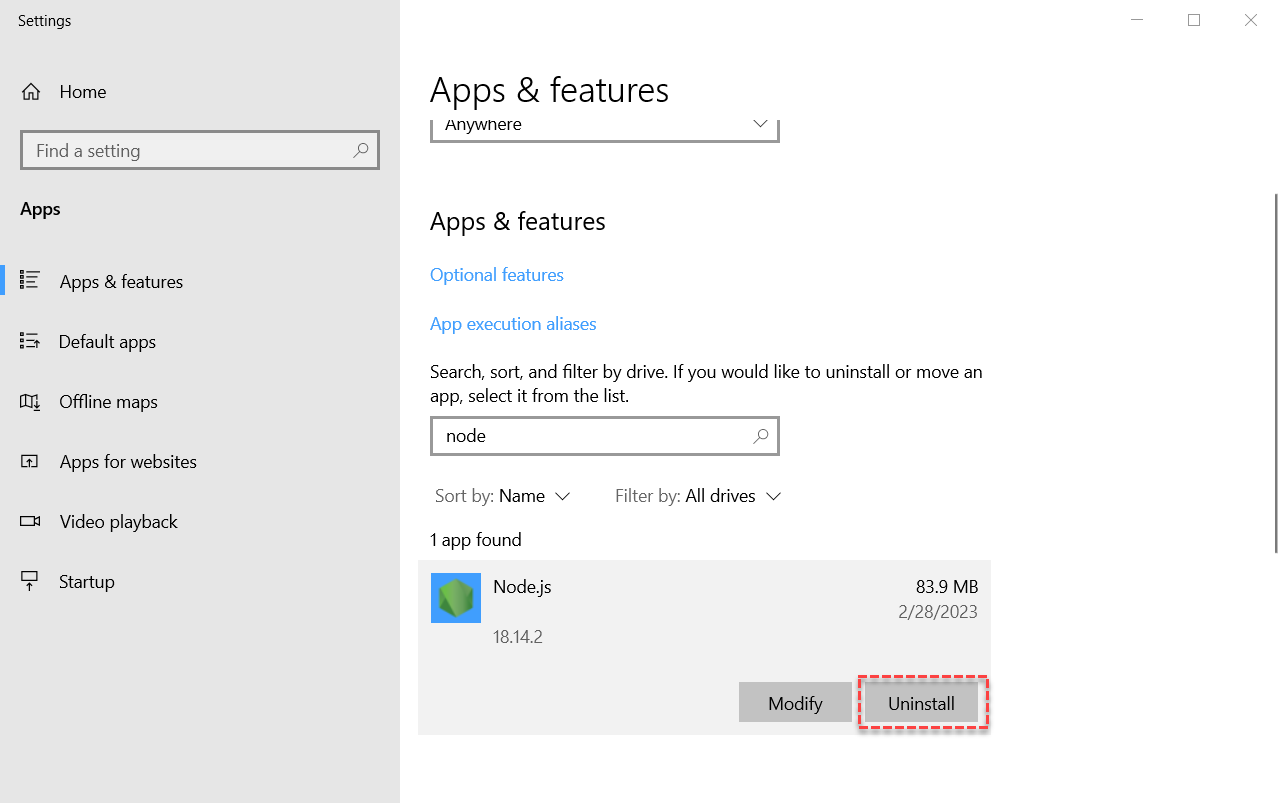This screenshot has height=803, width=1279.
Task: Close the Settings window
Action: pos(1251,20)
